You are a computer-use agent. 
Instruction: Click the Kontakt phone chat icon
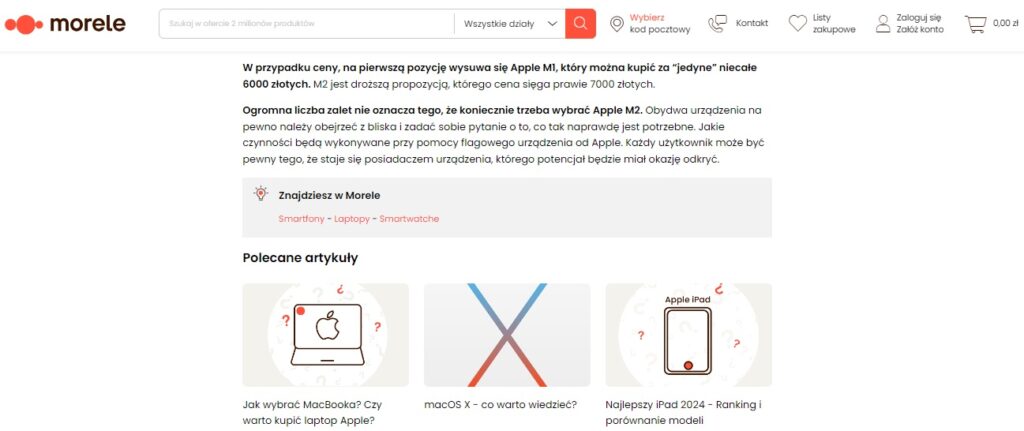tap(717, 24)
